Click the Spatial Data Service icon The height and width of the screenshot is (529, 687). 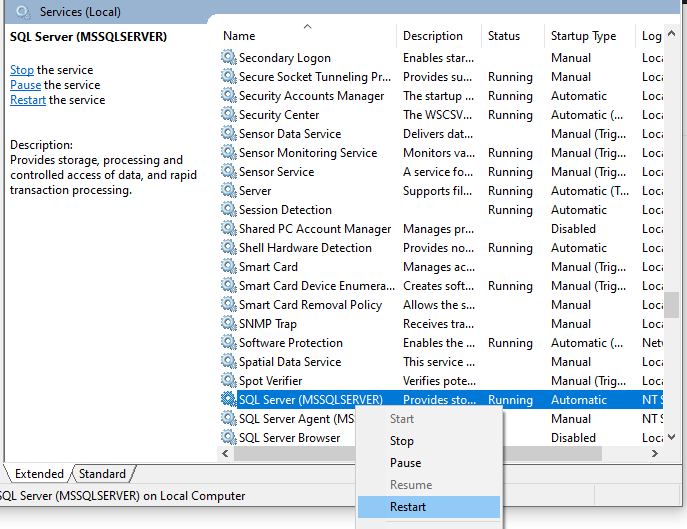(x=228, y=361)
